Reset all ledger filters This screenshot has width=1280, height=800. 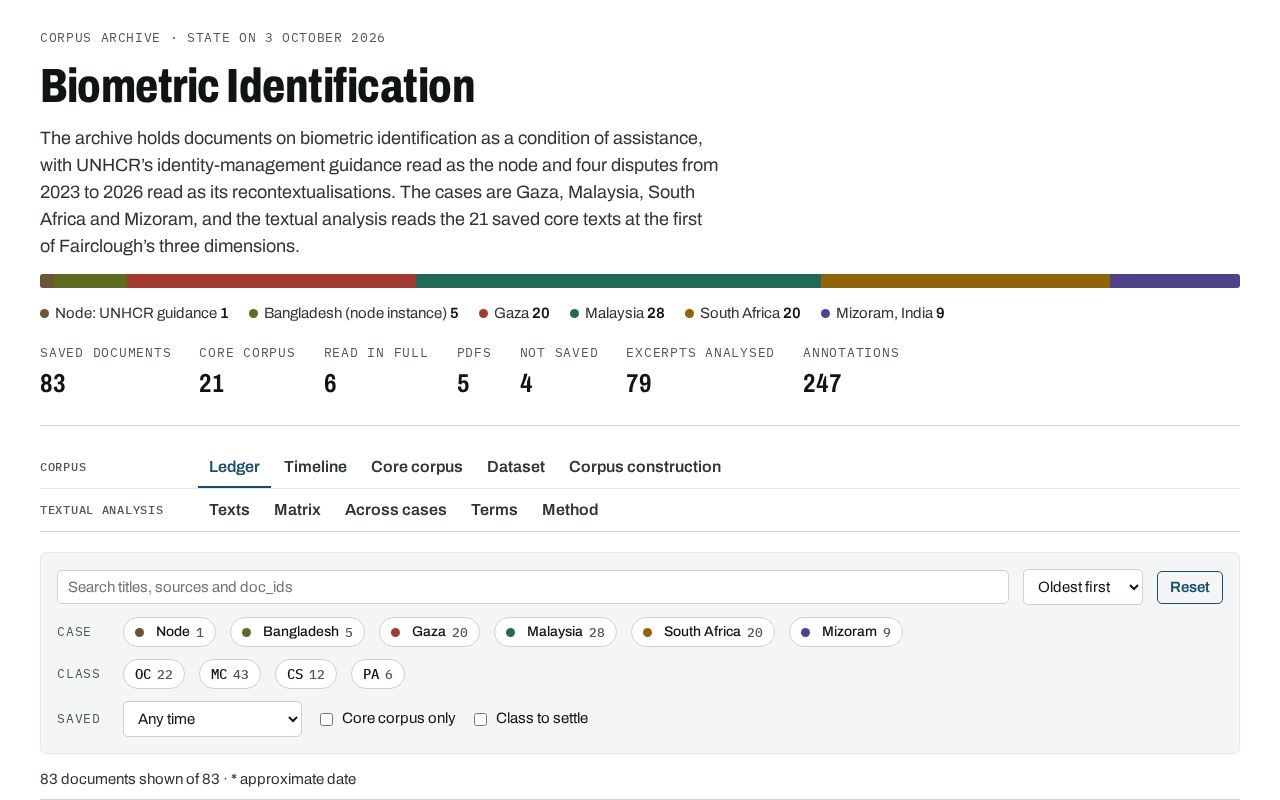coord(1190,587)
